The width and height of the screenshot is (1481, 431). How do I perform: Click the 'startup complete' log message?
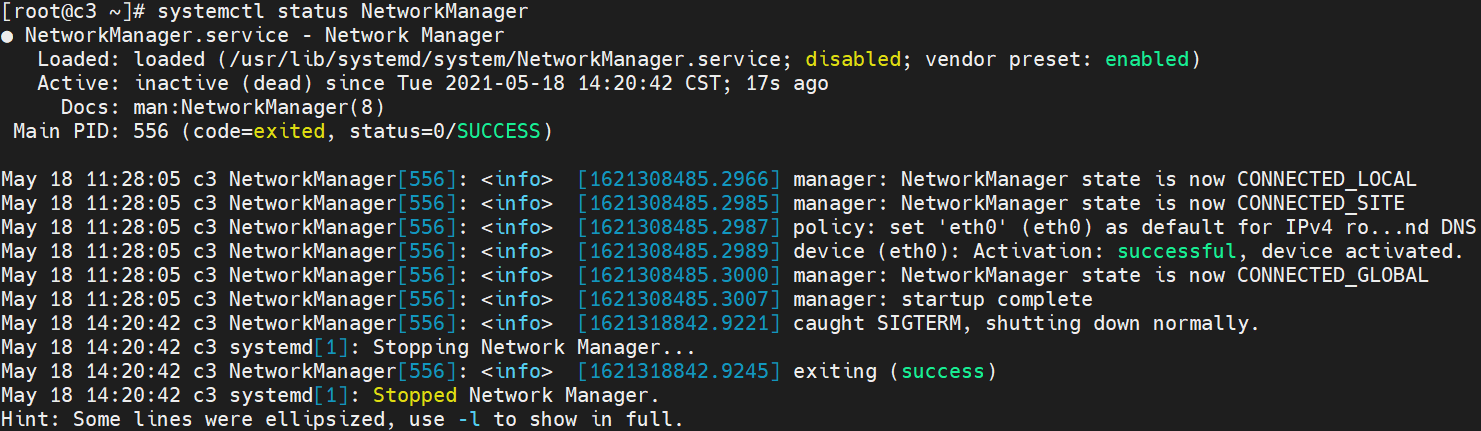[x=996, y=299]
